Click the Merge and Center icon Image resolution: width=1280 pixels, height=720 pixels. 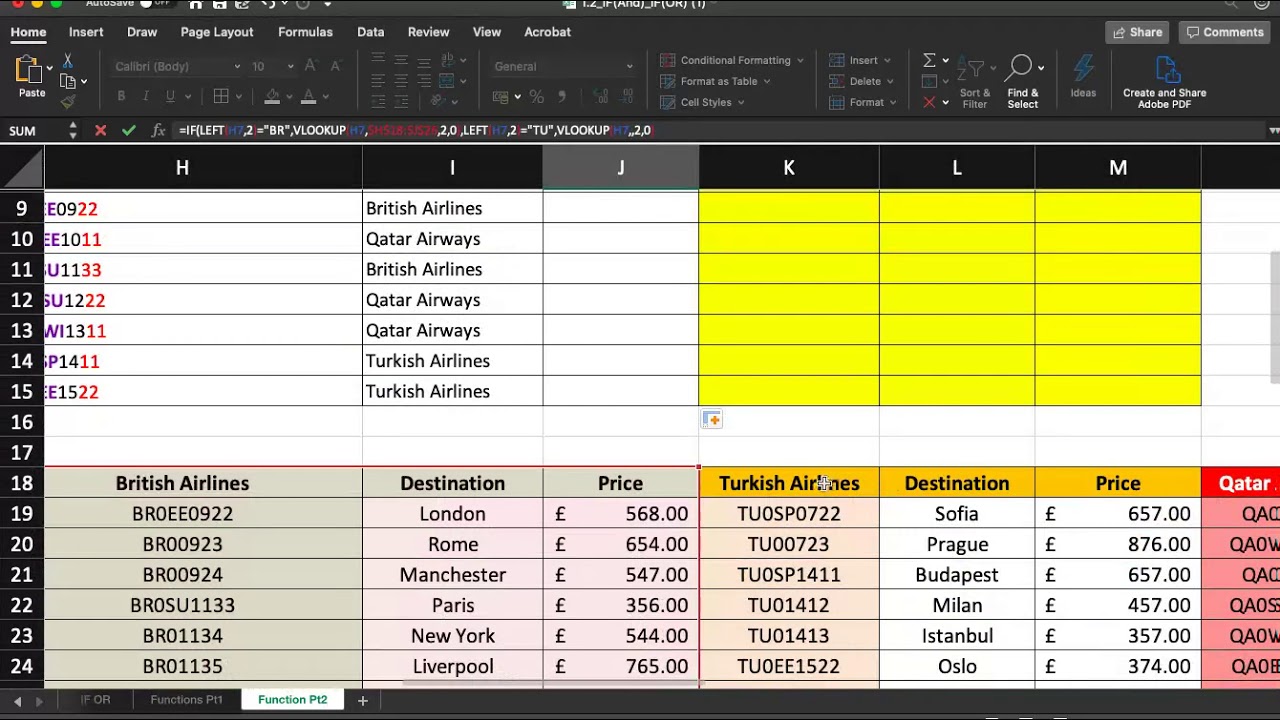(448, 80)
